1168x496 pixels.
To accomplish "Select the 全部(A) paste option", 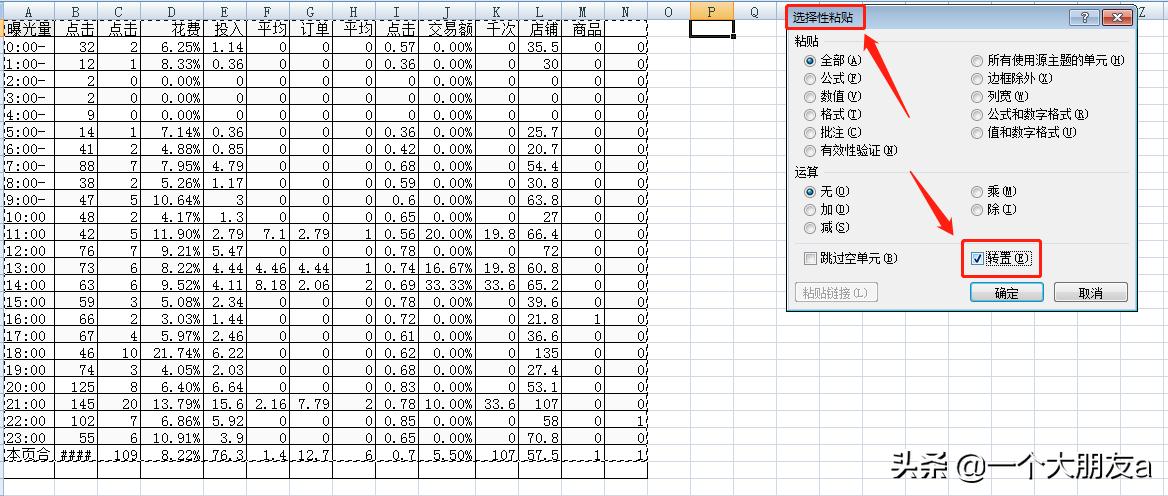I will 832,61.
